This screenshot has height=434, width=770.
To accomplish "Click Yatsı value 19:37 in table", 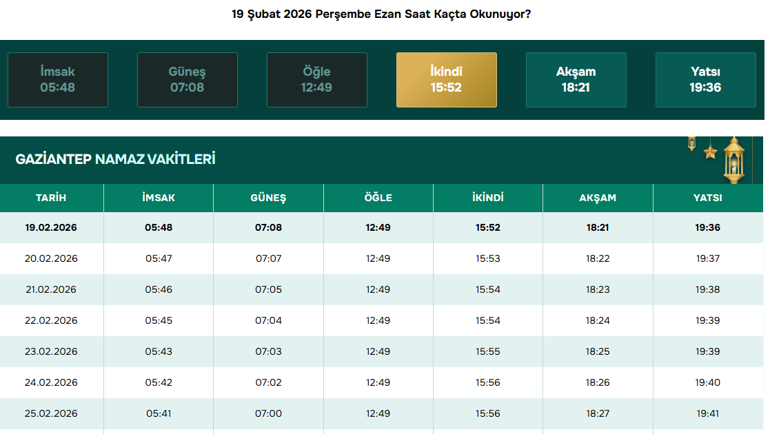I will 708,258.
